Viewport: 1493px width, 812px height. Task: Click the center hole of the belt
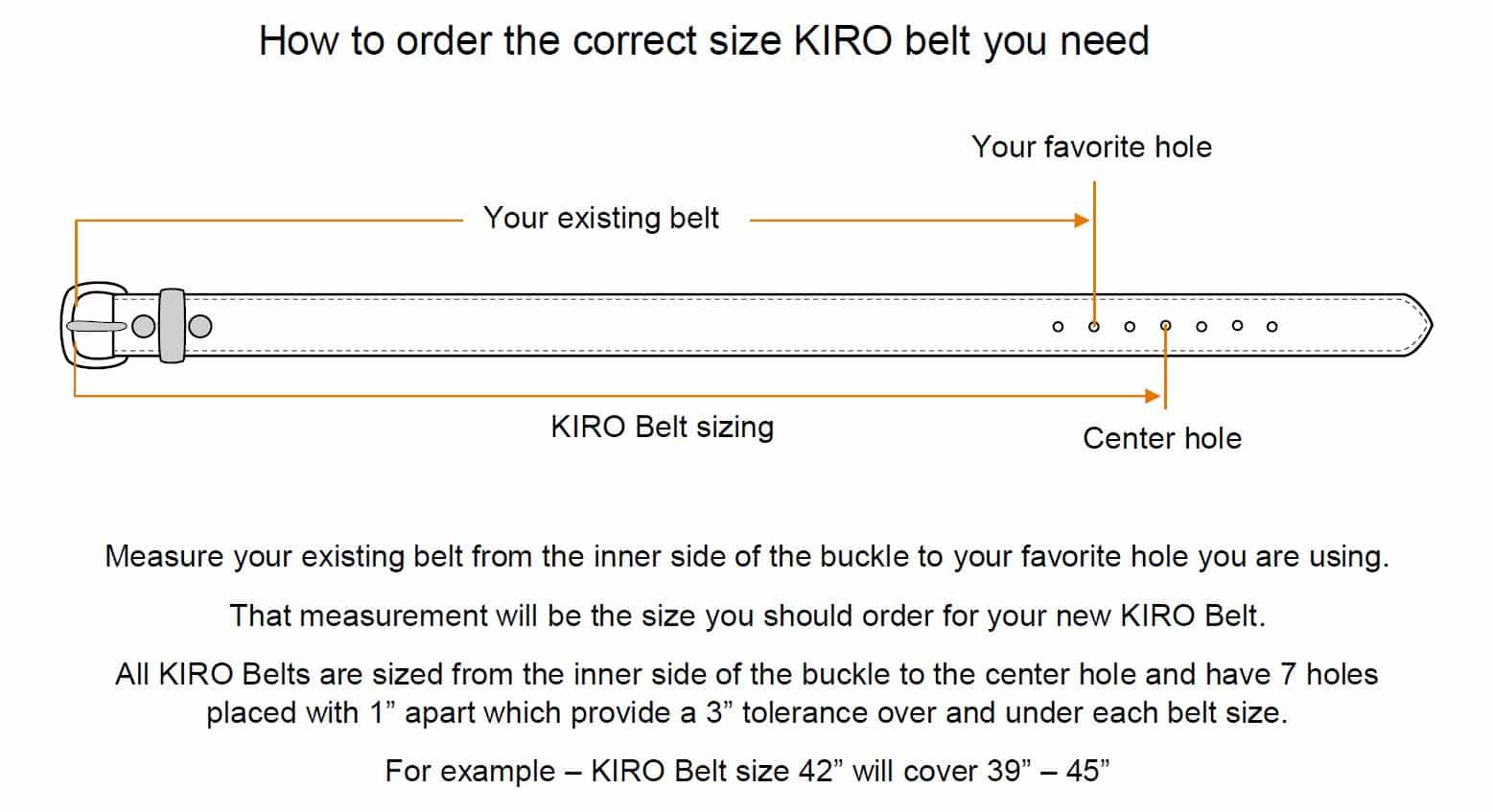(x=1165, y=326)
